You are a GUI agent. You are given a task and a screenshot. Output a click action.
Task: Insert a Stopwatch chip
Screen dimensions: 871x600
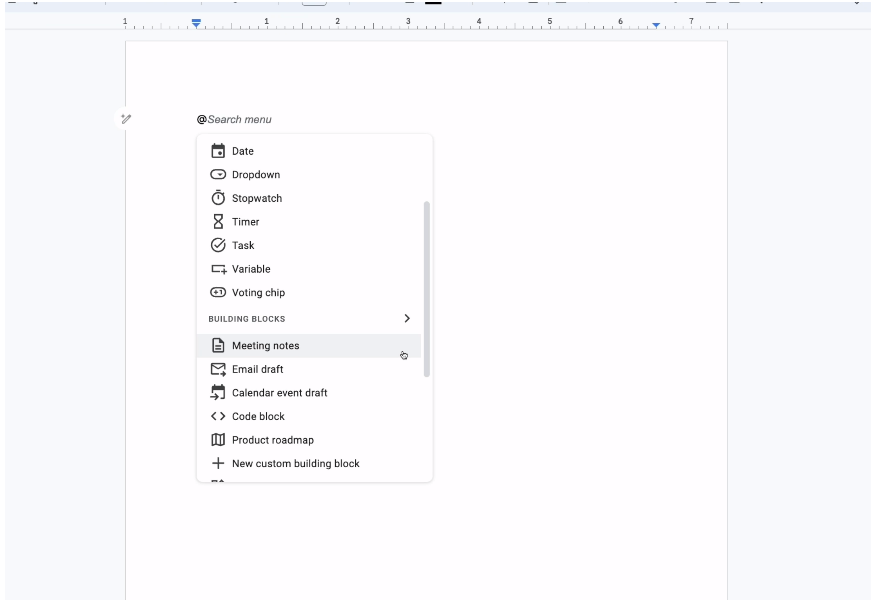[x=309, y=198]
